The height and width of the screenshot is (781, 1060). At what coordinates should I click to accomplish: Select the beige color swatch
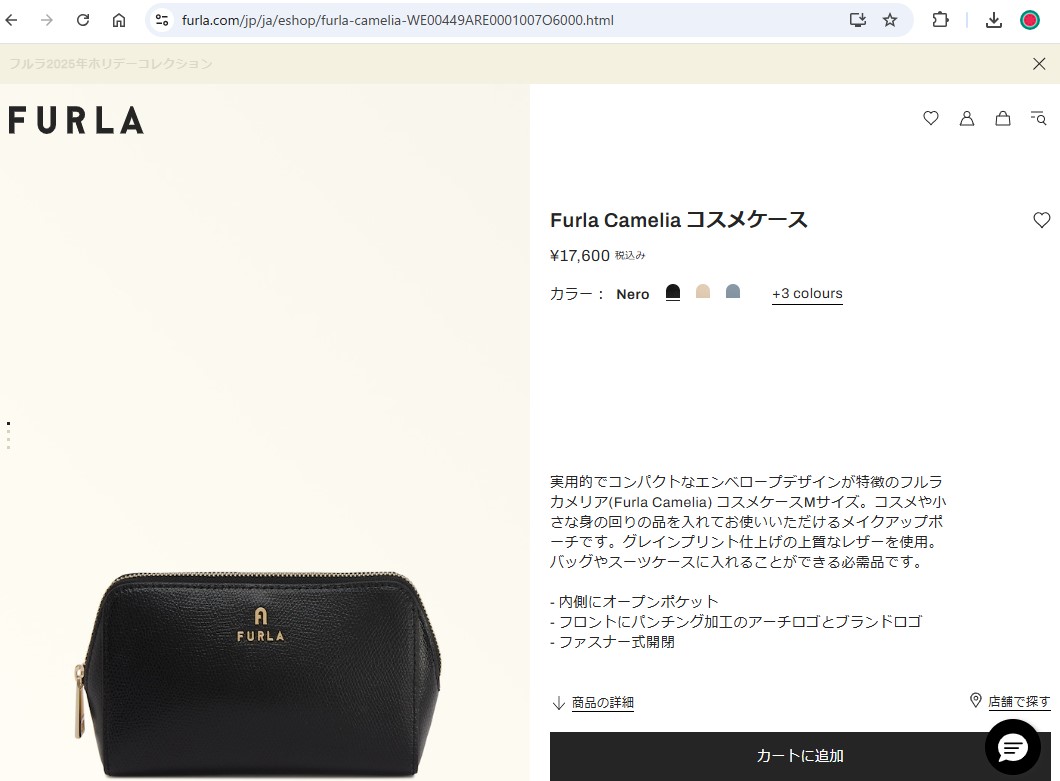(703, 291)
